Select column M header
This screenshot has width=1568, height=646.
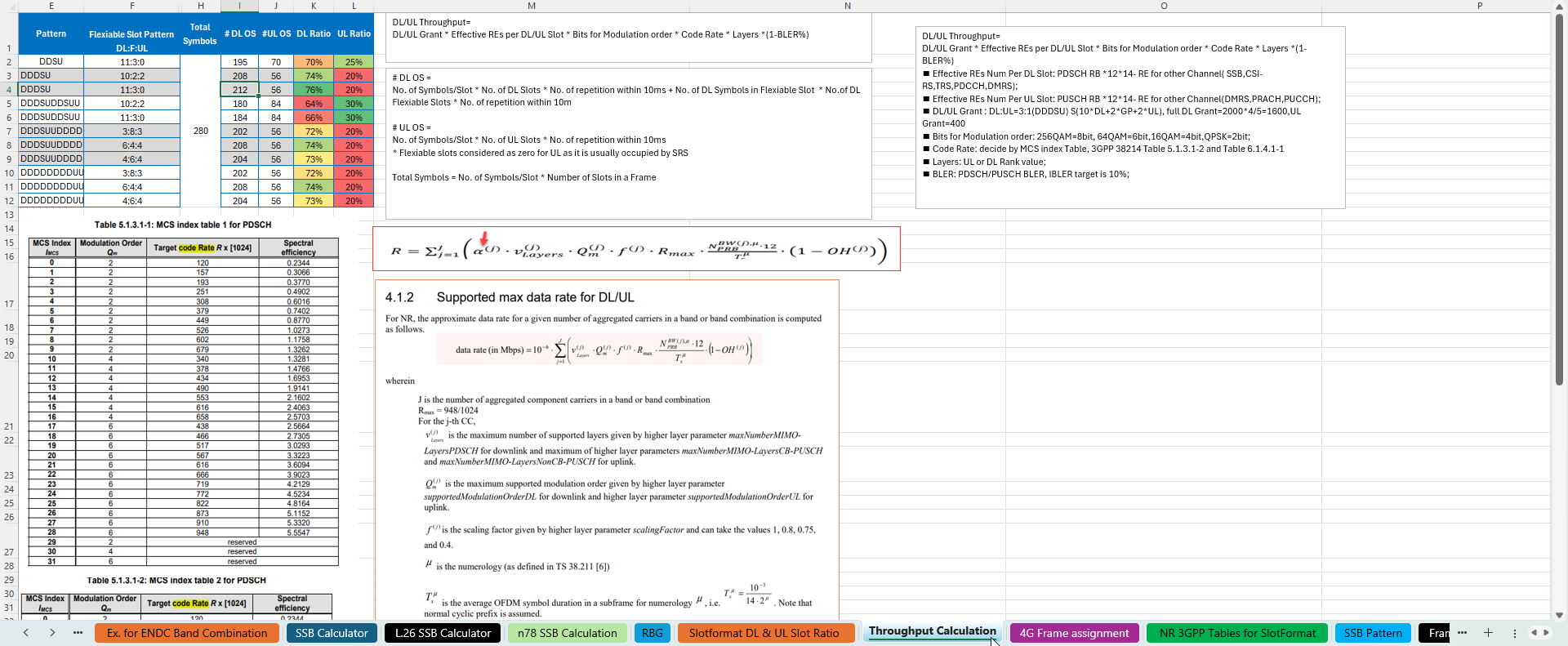click(532, 6)
